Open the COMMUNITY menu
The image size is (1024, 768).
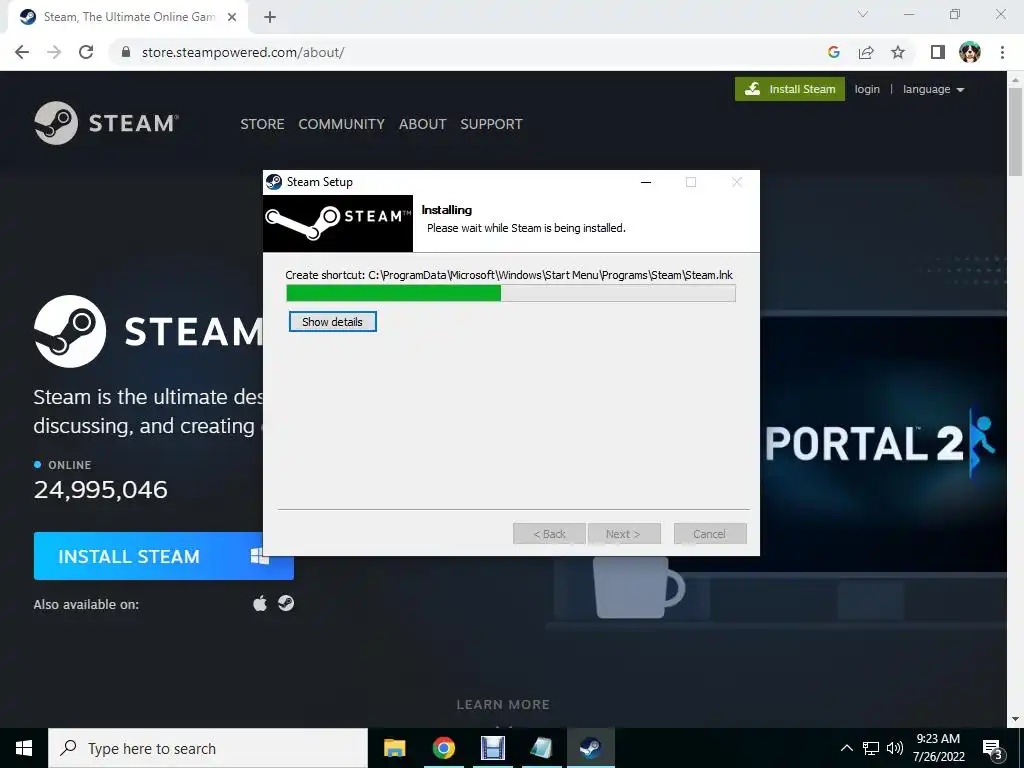coord(341,124)
